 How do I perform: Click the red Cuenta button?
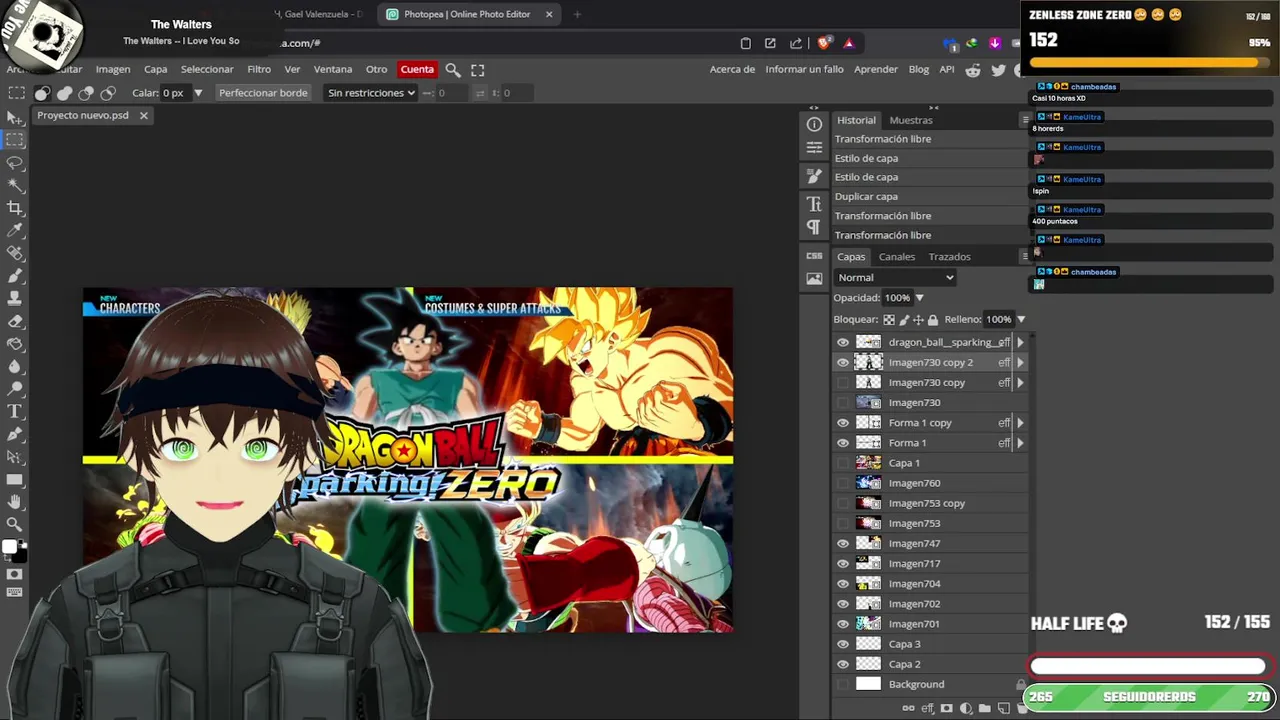coord(417,70)
